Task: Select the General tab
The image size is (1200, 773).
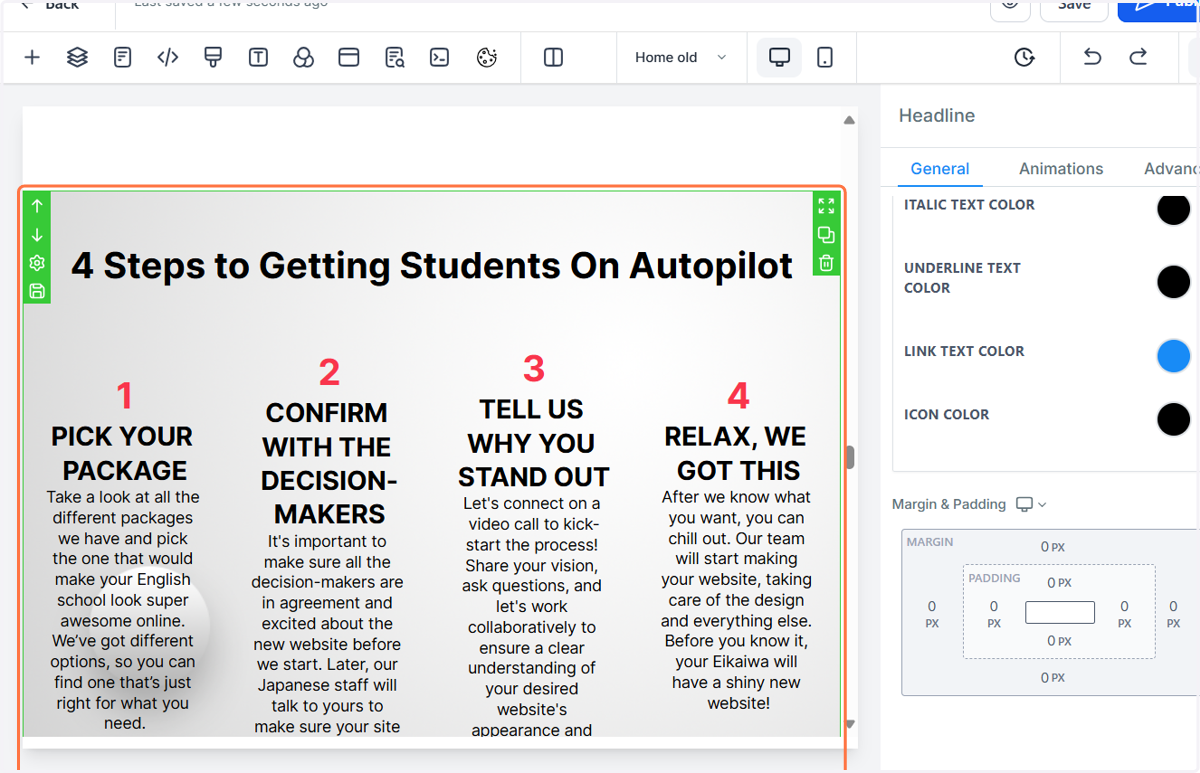Action: 940,168
